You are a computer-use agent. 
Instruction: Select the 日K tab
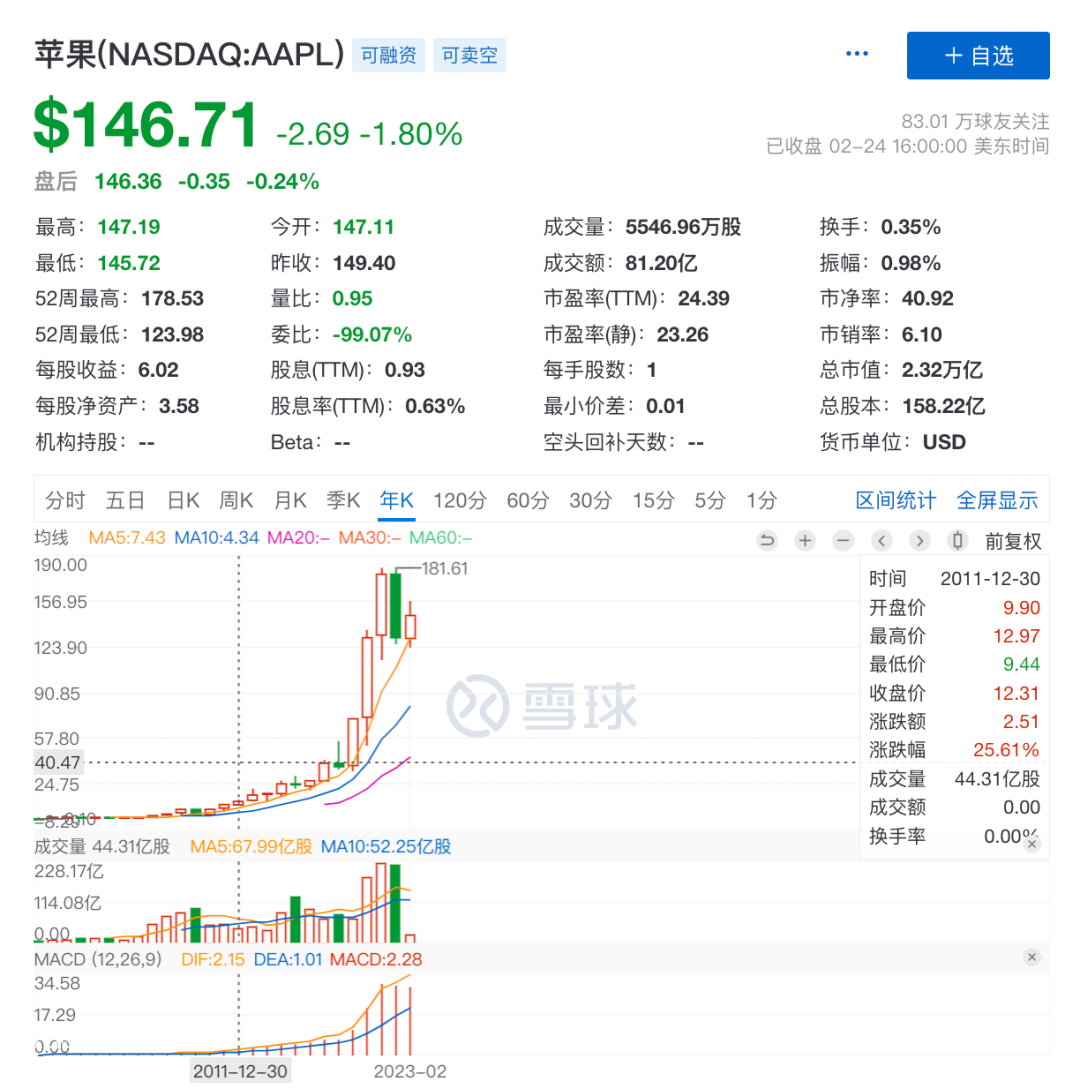[183, 500]
